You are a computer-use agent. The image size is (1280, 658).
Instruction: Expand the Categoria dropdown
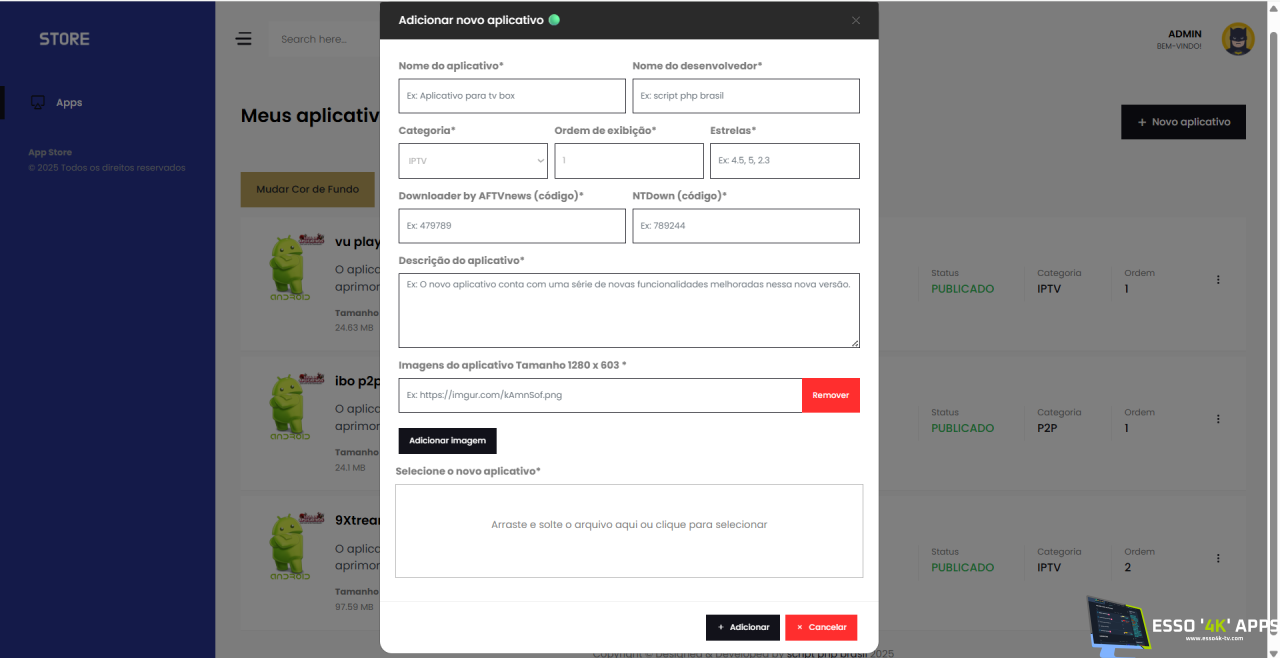tap(473, 160)
